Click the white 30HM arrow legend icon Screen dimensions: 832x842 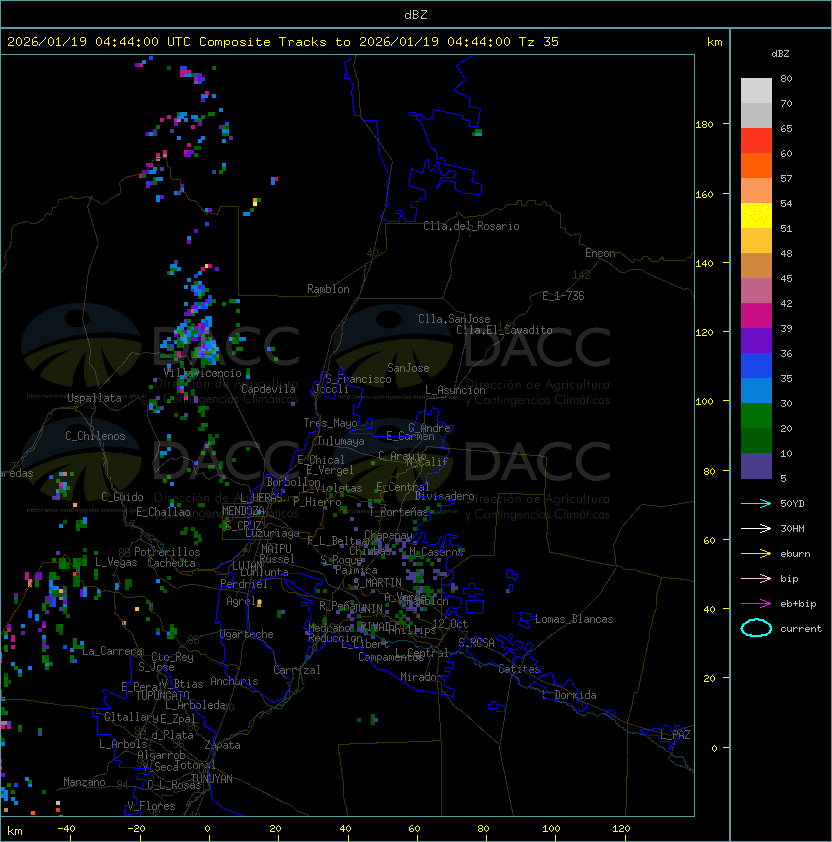click(756, 528)
